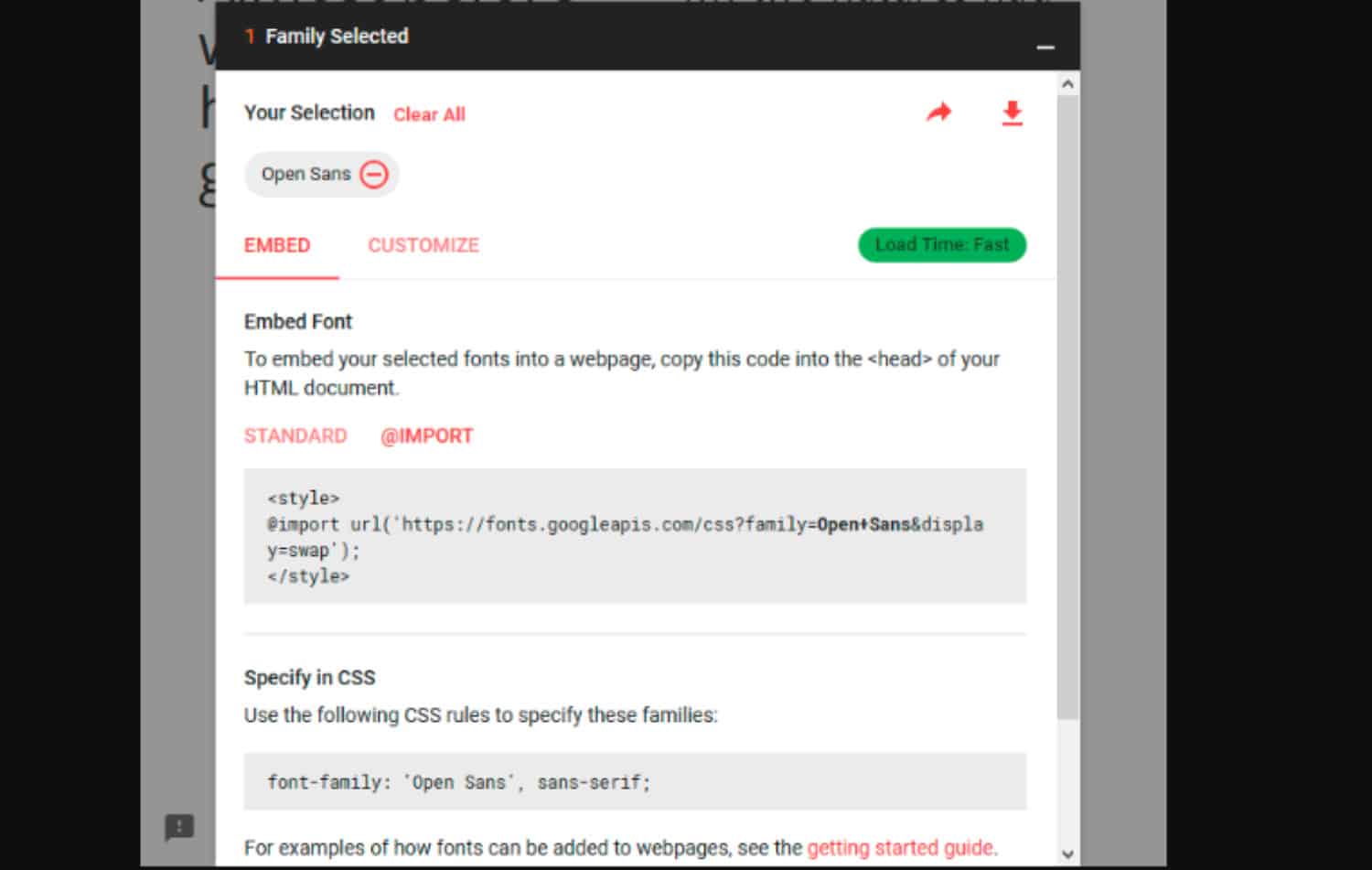Click the Your Selection label
1372x870 pixels.
pyautogui.click(x=309, y=113)
